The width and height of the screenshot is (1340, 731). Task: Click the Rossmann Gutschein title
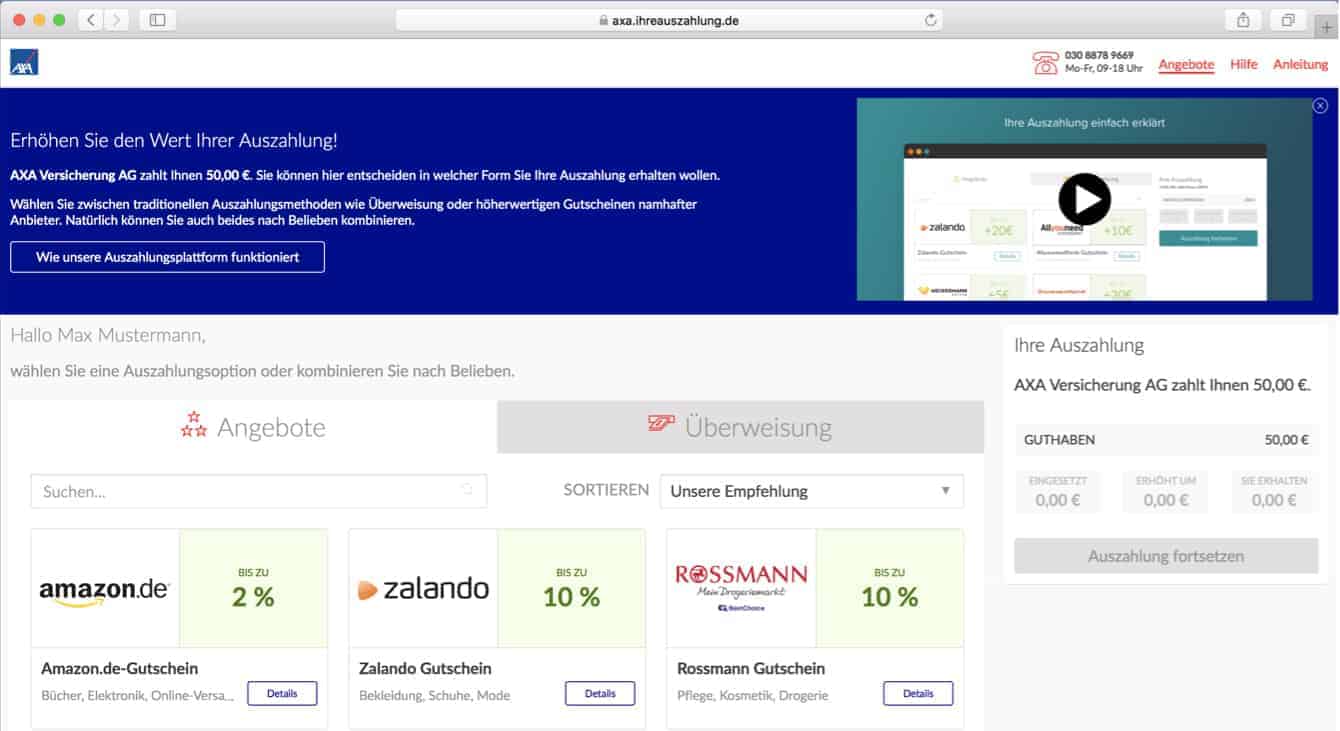(x=751, y=668)
